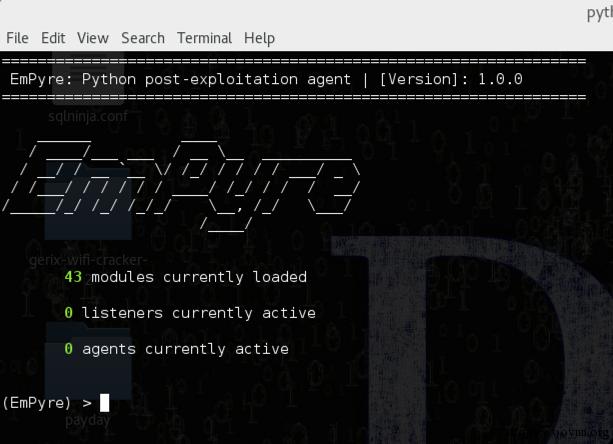Open the Edit menu
This screenshot has height=444, width=613.
pyautogui.click(x=53, y=38)
